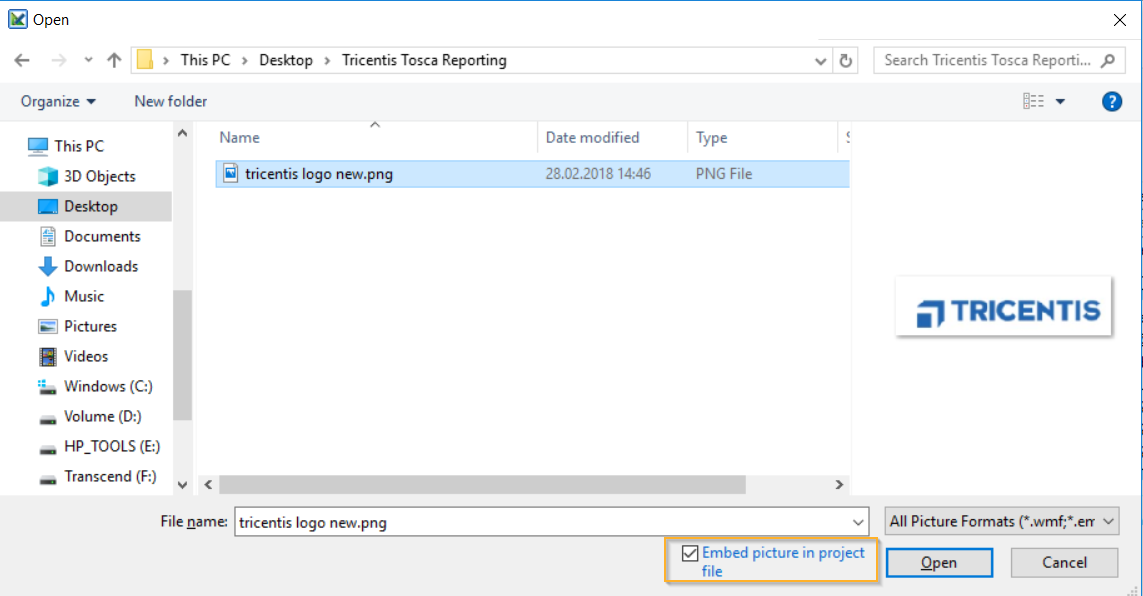
Task: Select This PC in navigation pane
Action: click(x=79, y=146)
